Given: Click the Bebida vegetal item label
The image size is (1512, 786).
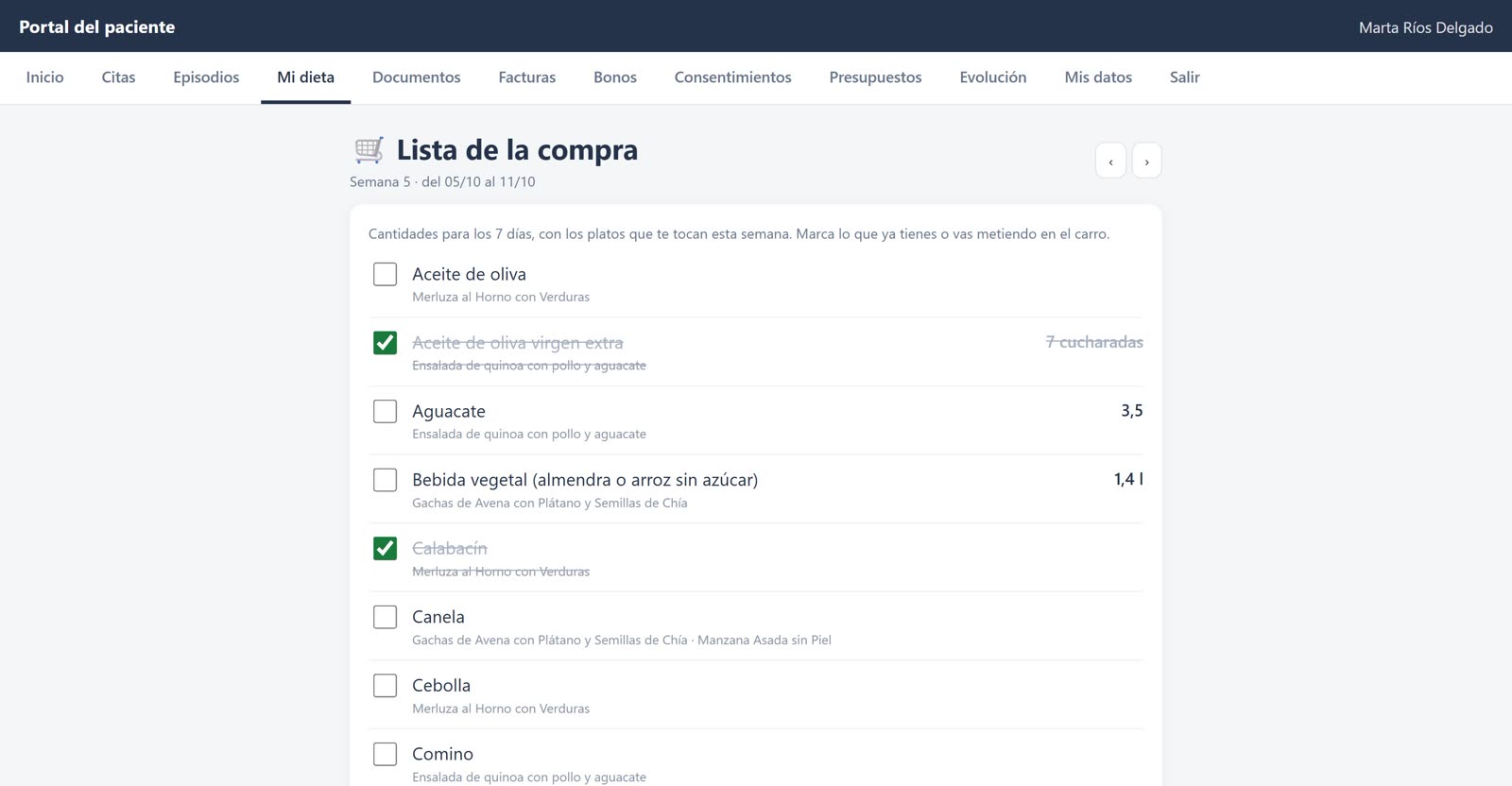Looking at the screenshot, I should (585, 480).
